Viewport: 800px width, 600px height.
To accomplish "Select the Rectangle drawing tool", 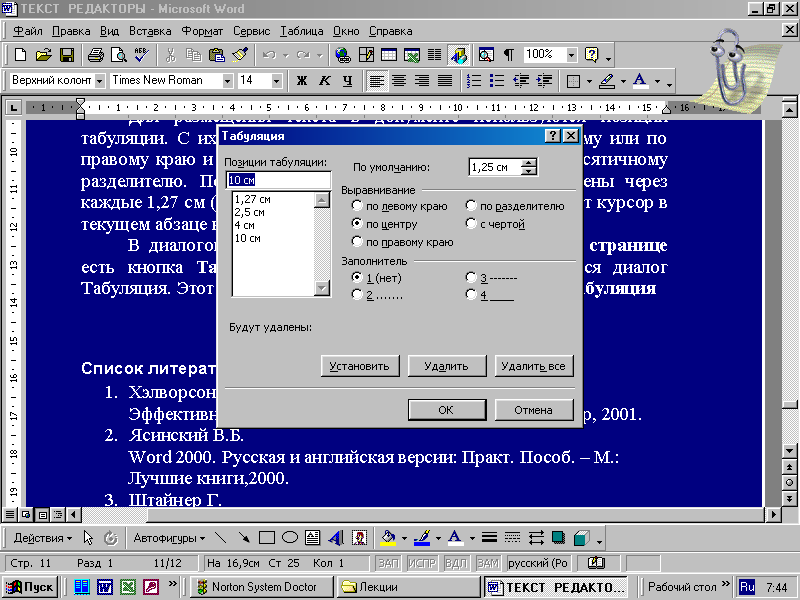I will [x=267, y=538].
